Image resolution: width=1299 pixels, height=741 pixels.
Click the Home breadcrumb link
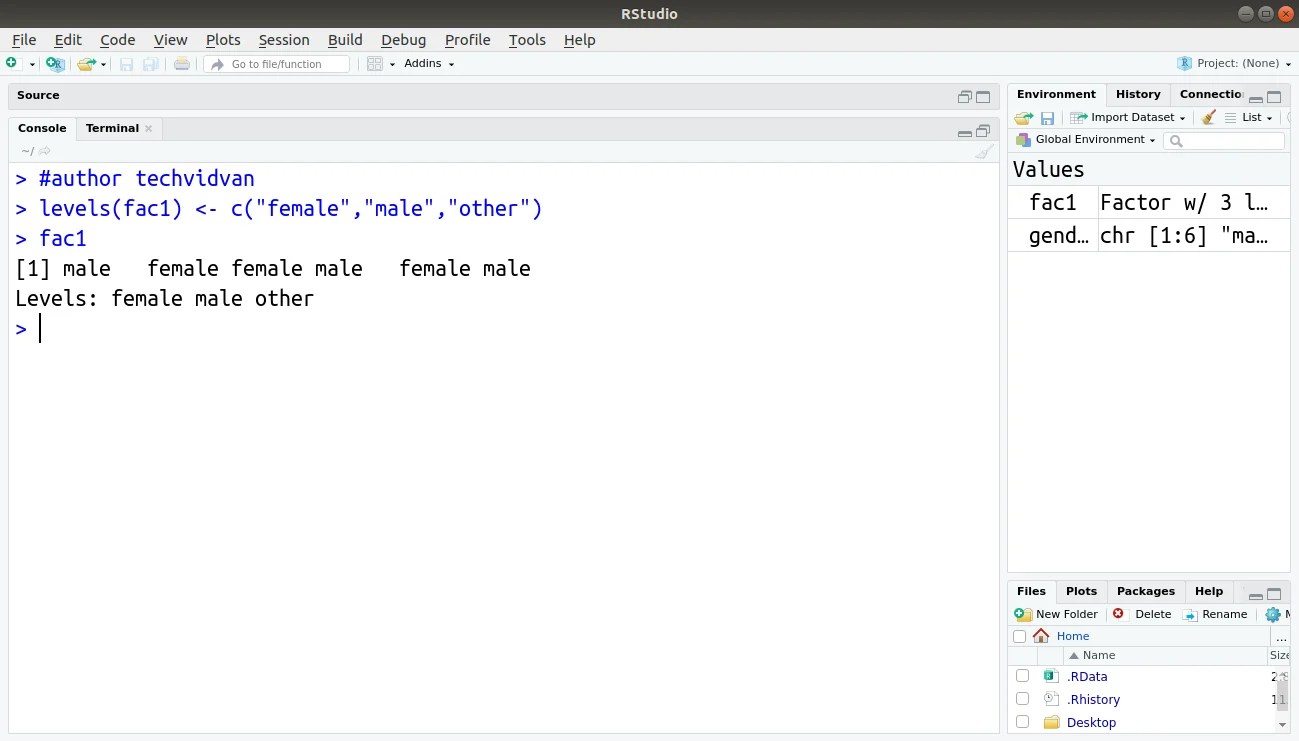(x=1073, y=637)
